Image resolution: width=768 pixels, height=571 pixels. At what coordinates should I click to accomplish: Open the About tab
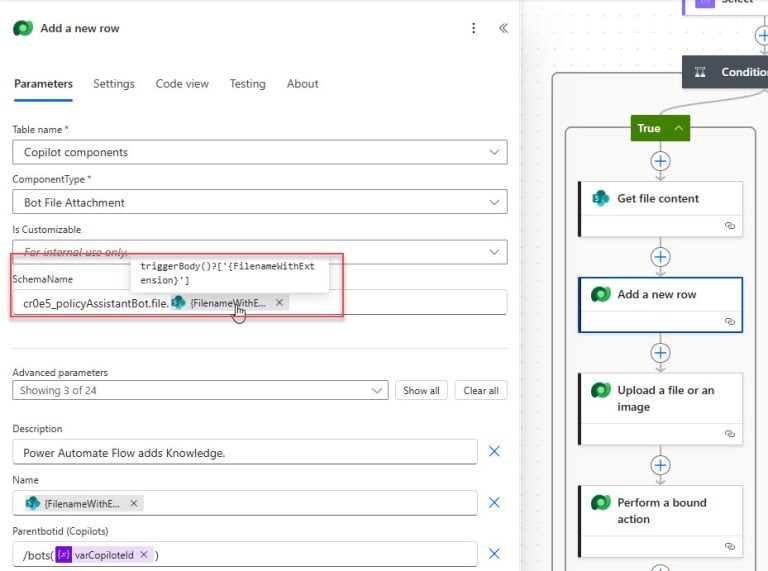[x=302, y=84]
